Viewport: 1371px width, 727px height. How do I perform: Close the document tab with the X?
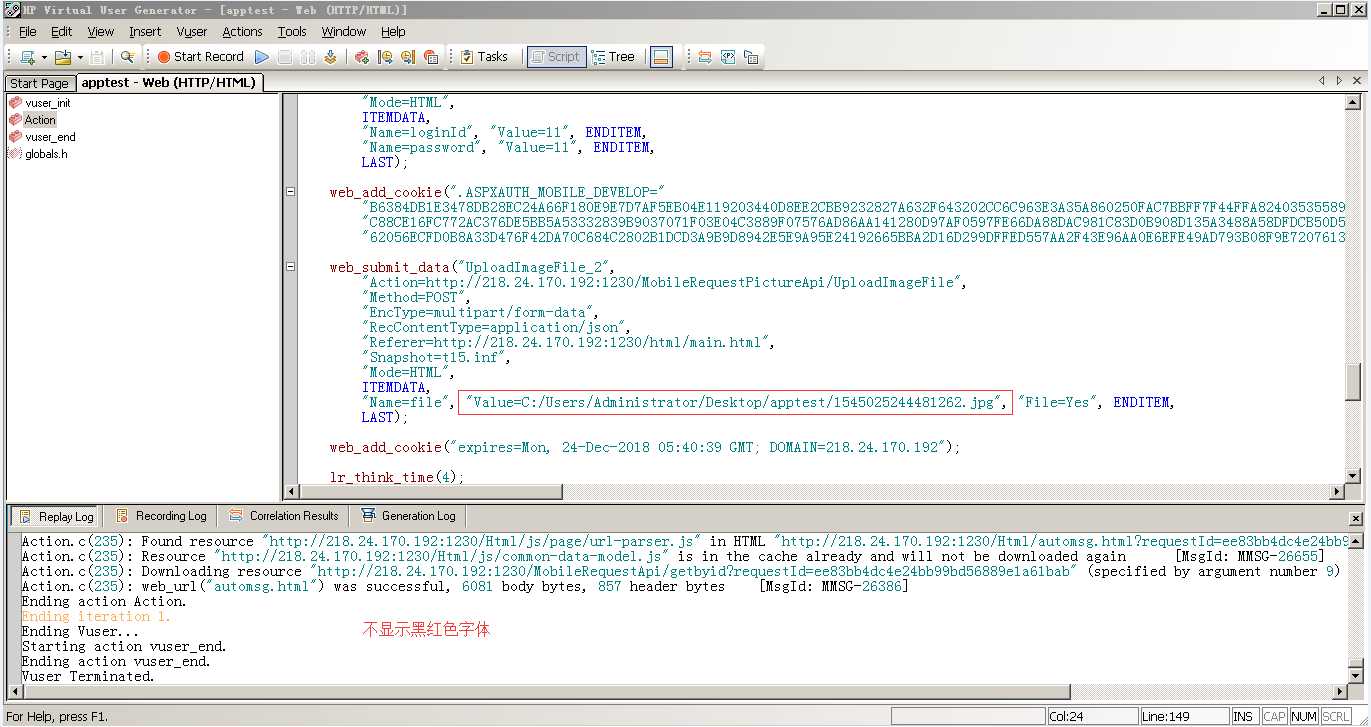tap(1357, 81)
